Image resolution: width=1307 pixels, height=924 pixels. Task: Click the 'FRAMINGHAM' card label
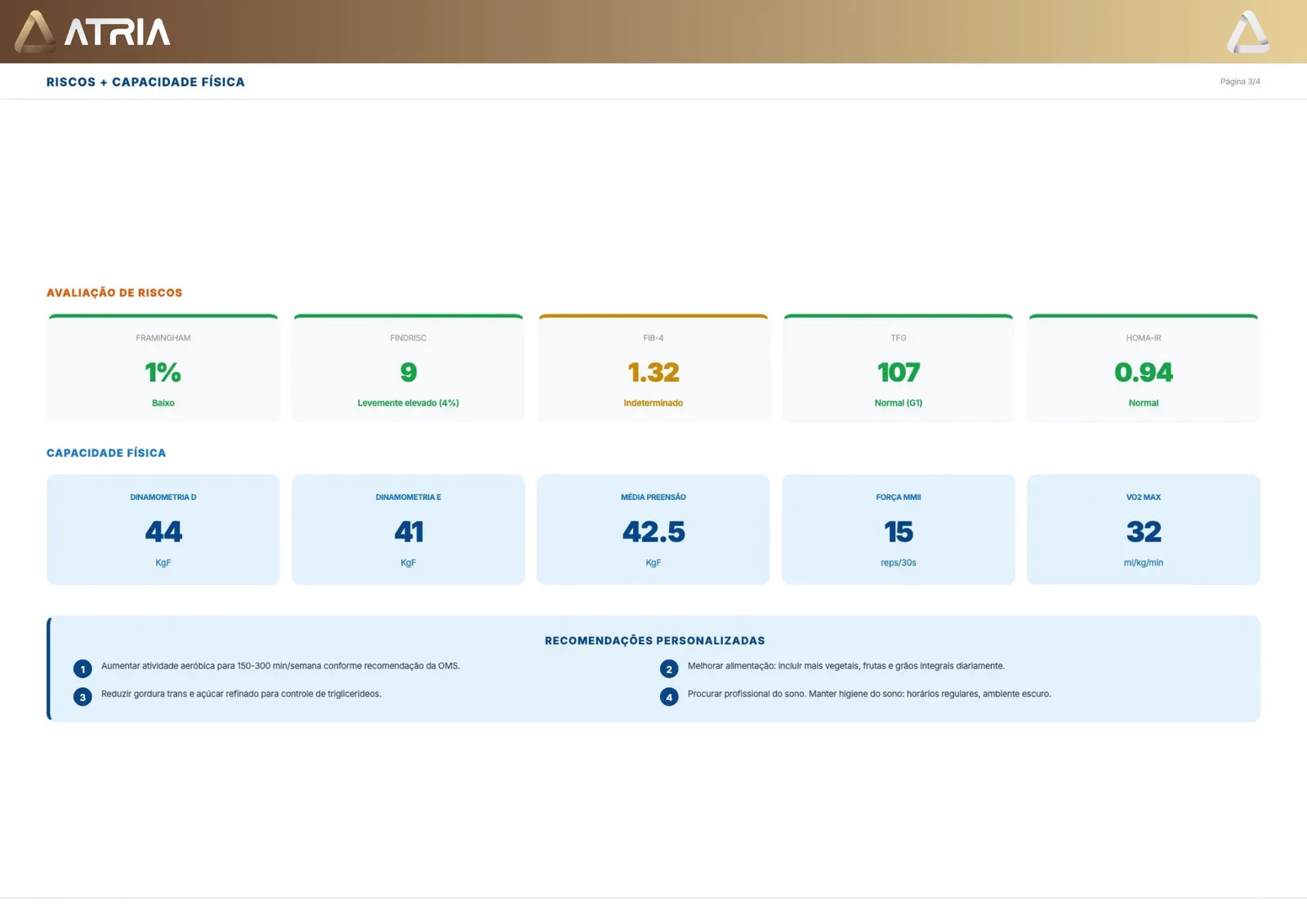(163, 338)
